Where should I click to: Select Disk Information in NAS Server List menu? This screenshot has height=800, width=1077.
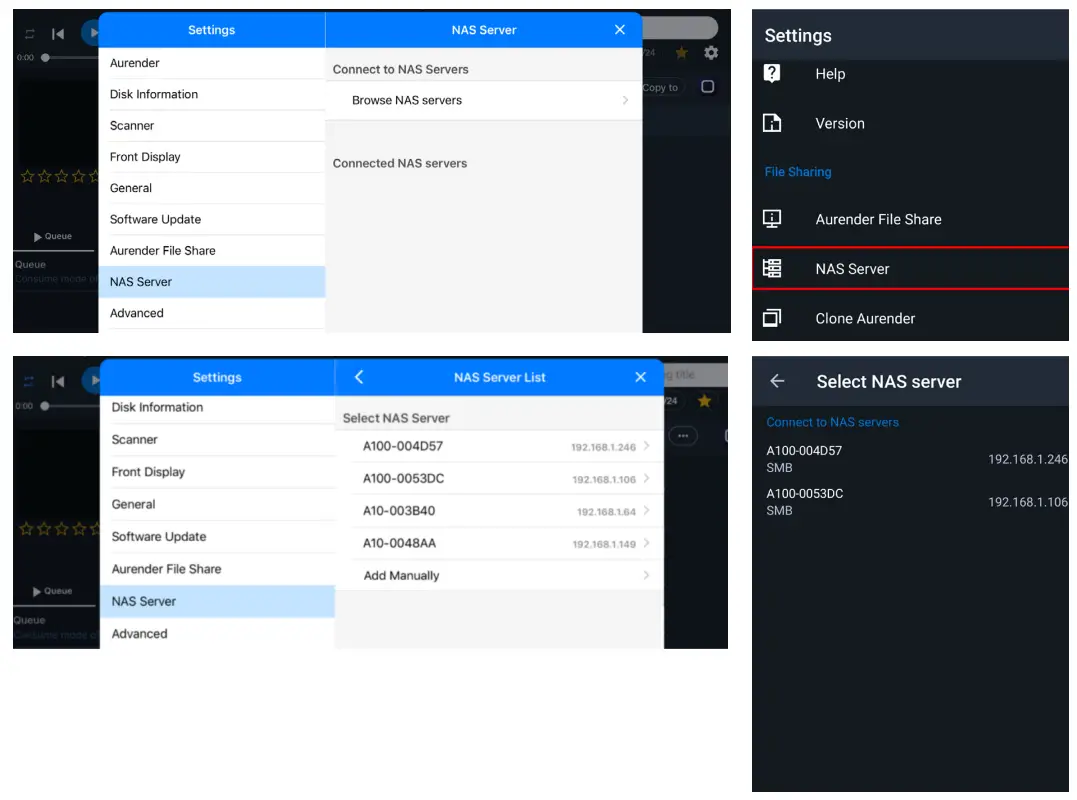[x=217, y=407]
